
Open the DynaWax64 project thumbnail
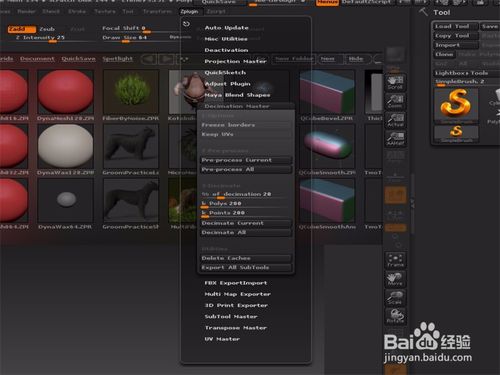[65, 200]
